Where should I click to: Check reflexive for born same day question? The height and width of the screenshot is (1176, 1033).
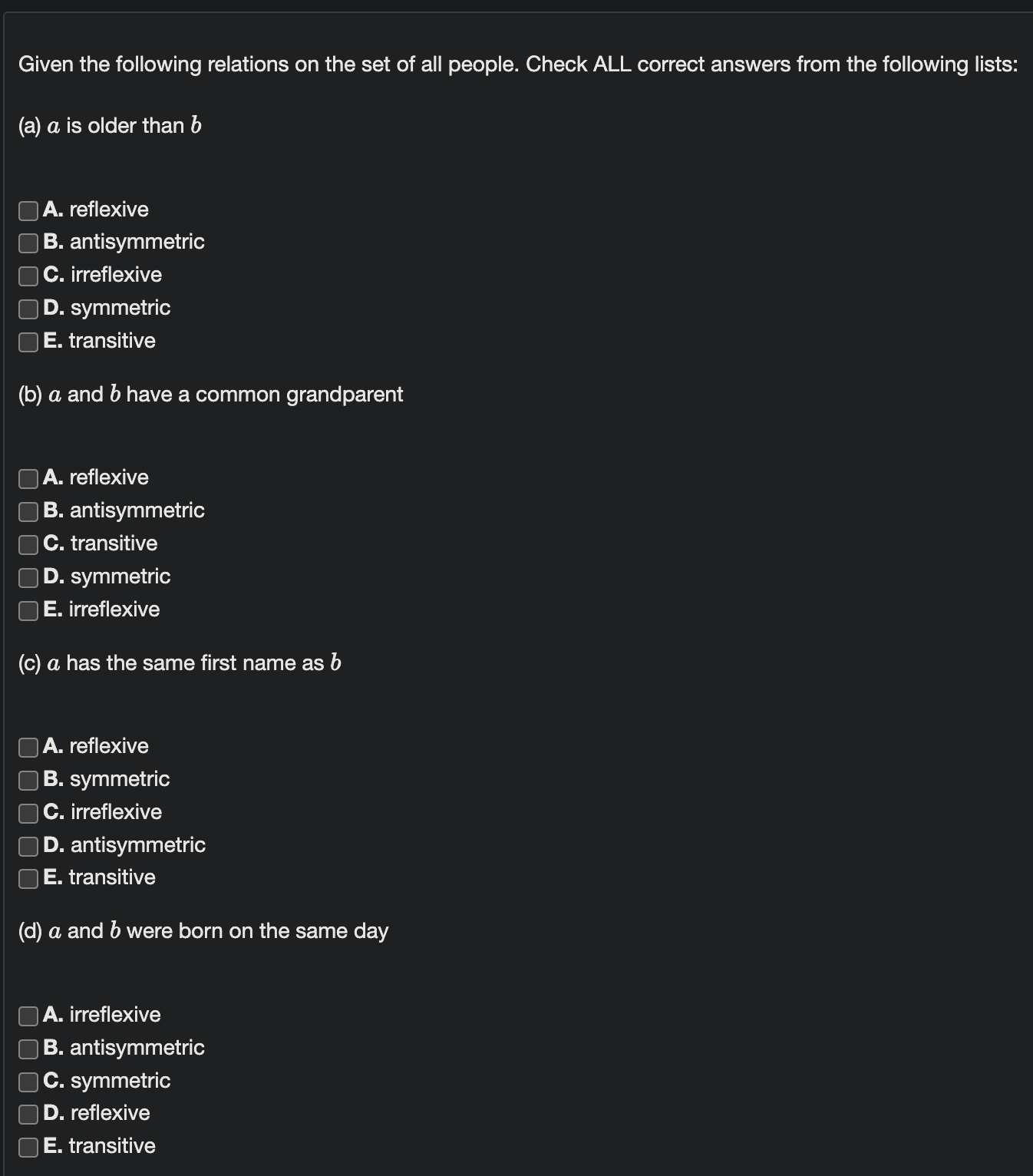click(x=27, y=1115)
